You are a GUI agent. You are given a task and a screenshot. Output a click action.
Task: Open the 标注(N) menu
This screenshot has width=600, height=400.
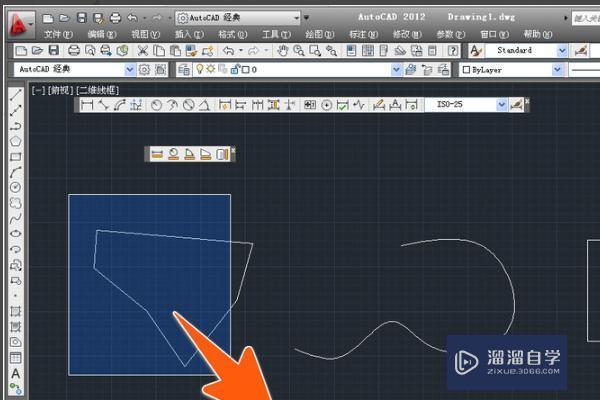pos(363,34)
